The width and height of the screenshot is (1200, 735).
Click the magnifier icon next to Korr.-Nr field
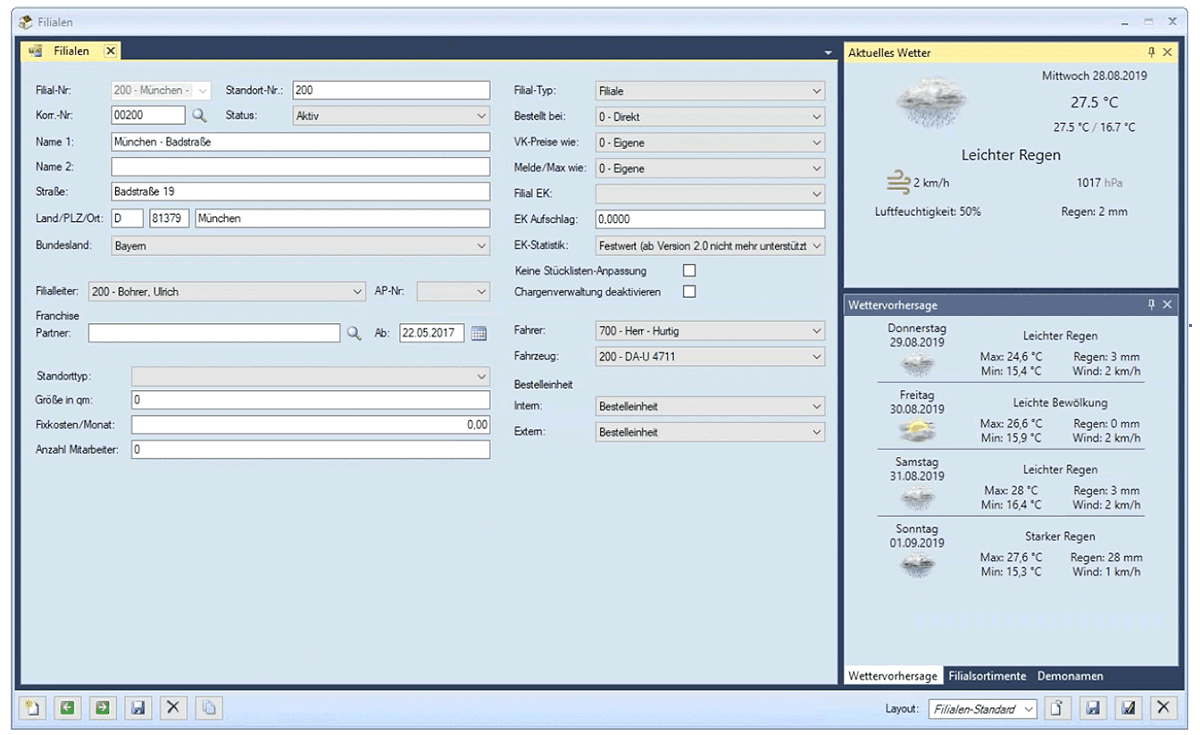point(199,116)
